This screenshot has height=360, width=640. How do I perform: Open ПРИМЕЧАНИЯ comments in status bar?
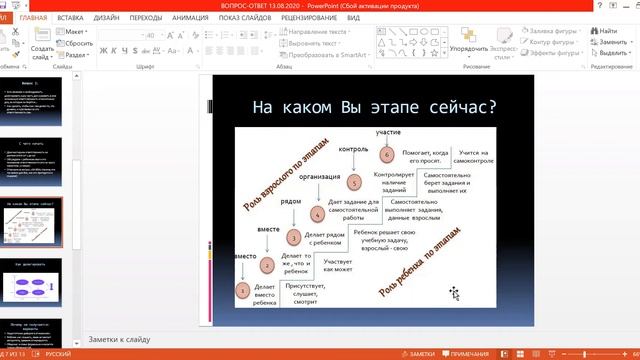pos(465,354)
